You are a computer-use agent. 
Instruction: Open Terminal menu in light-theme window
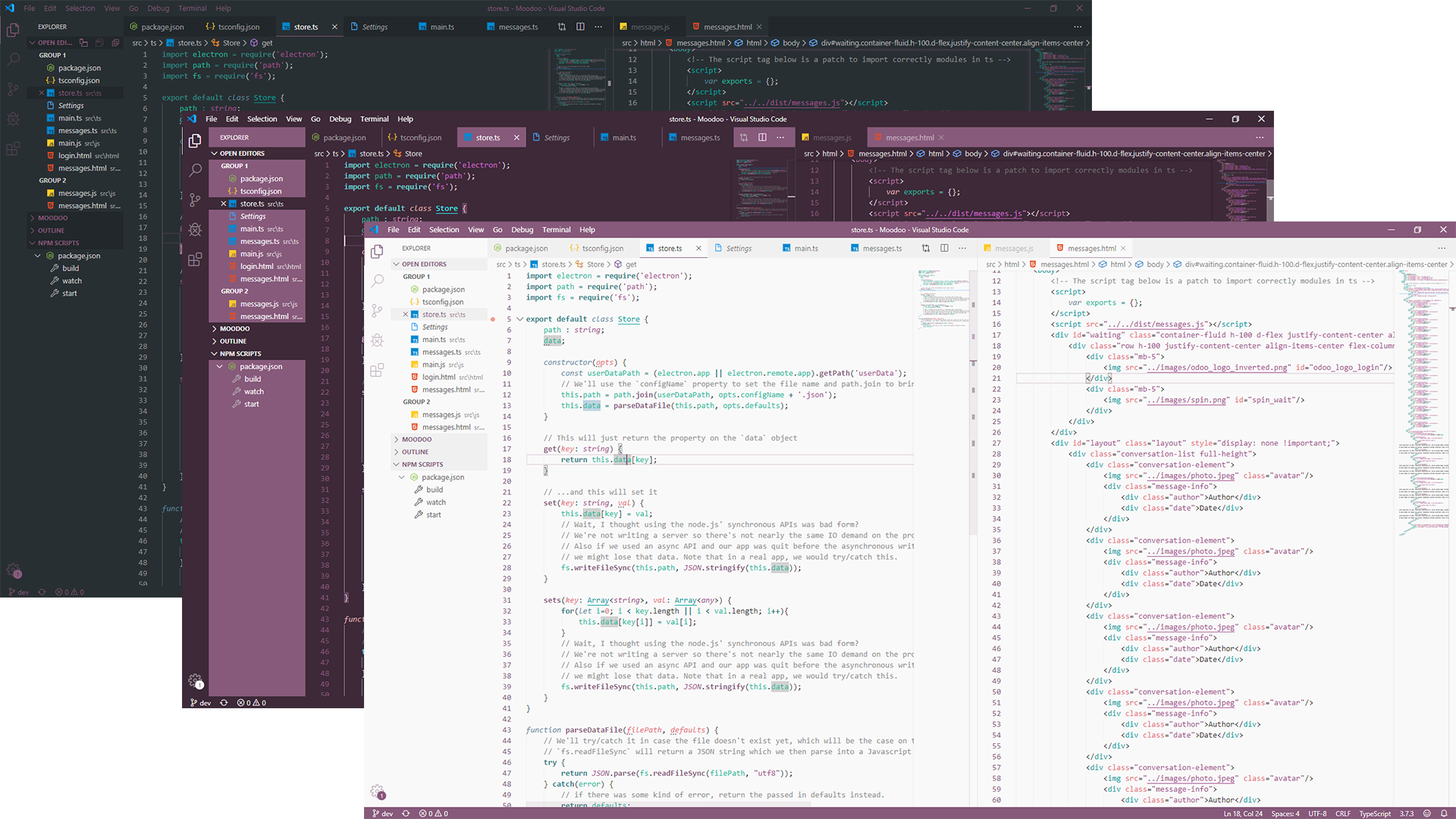point(556,230)
